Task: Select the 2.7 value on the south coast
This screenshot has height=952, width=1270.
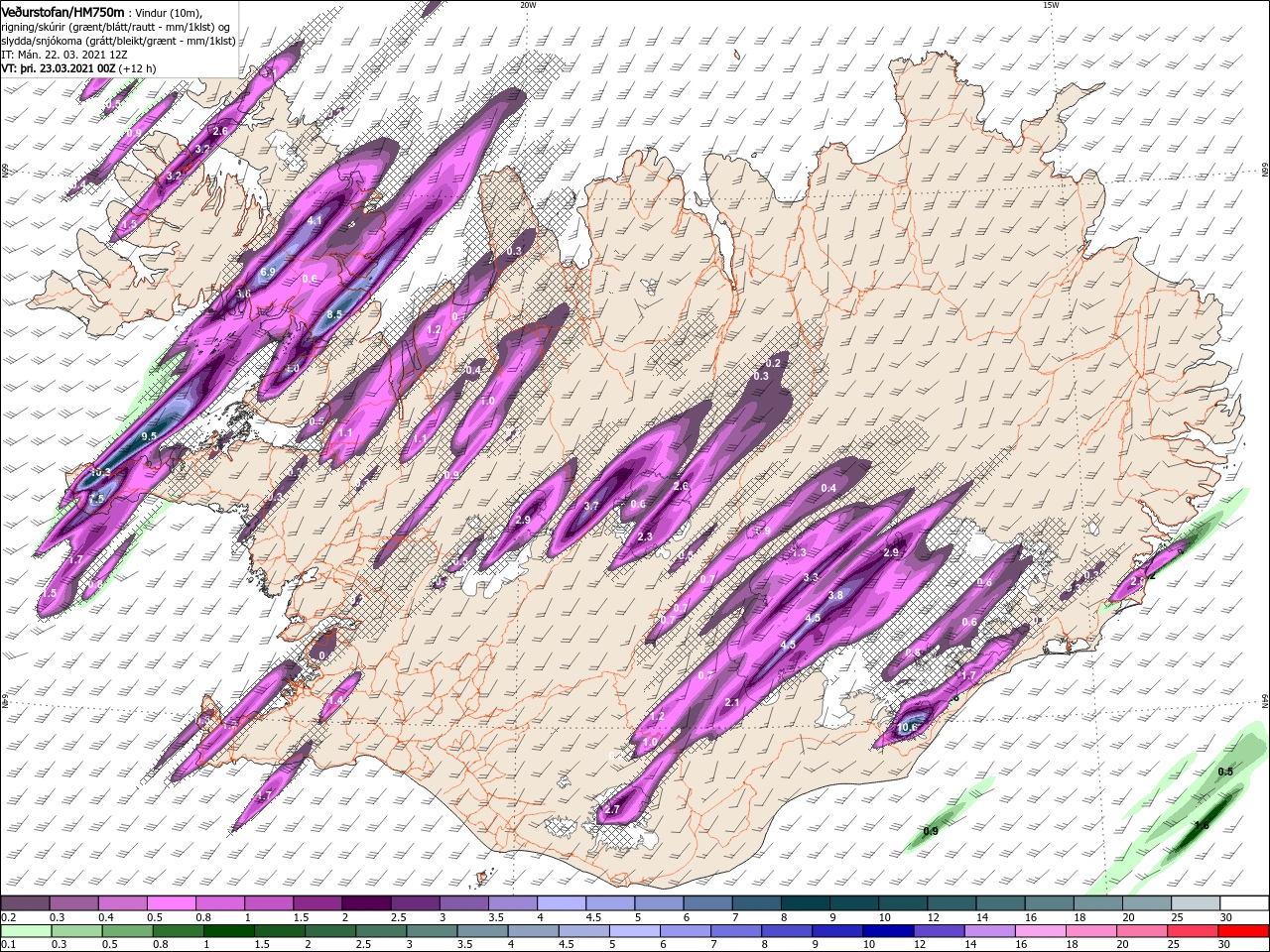Action: click(x=611, y=810)
